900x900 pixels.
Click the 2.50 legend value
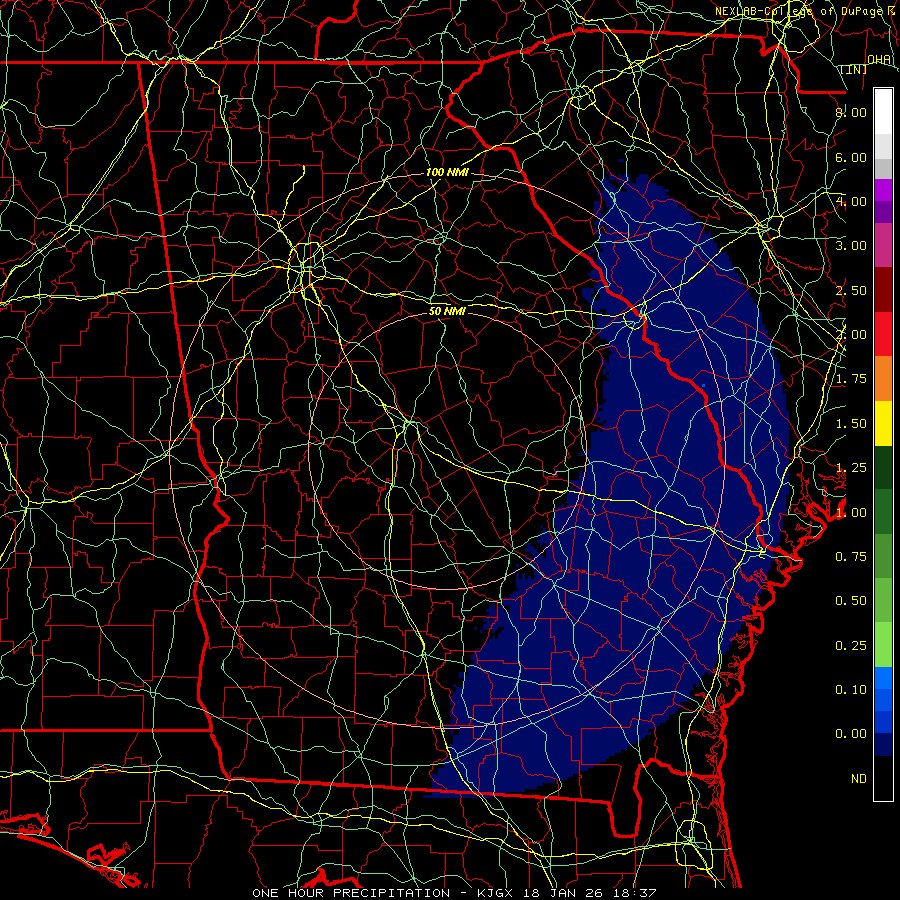(x=851, y=290)
